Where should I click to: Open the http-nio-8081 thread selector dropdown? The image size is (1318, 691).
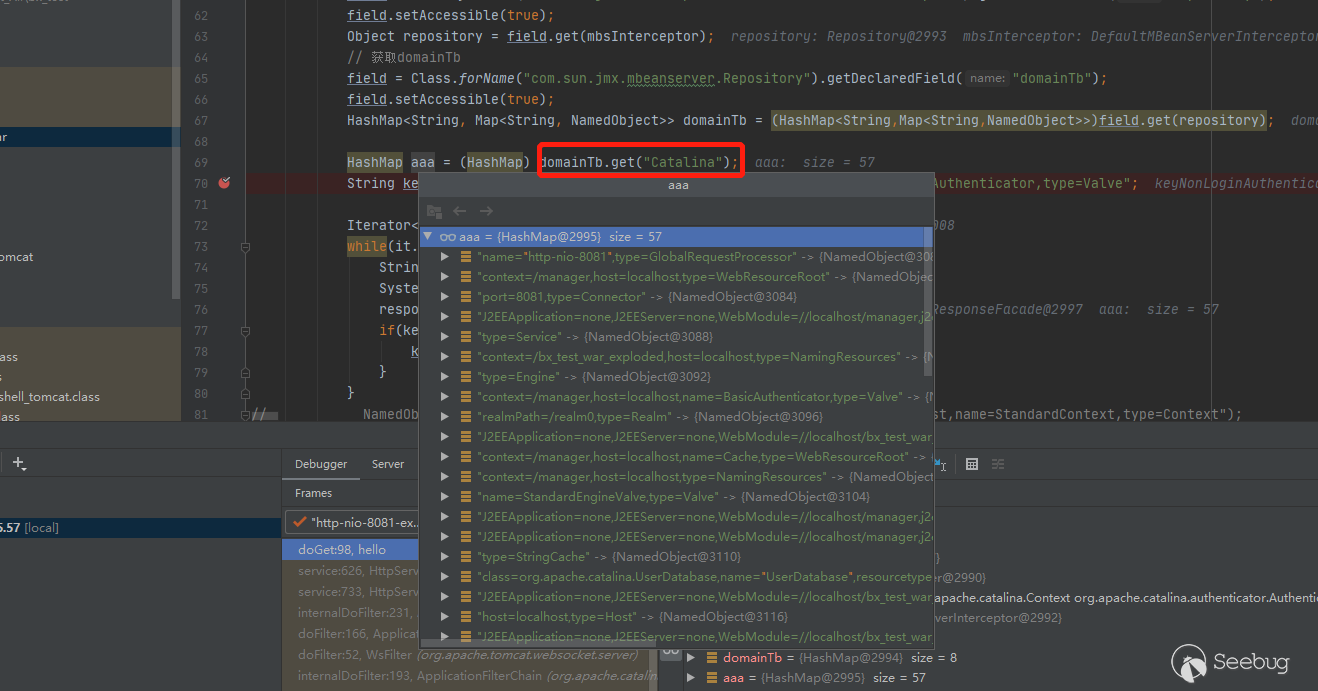click(x=352, y=522)
